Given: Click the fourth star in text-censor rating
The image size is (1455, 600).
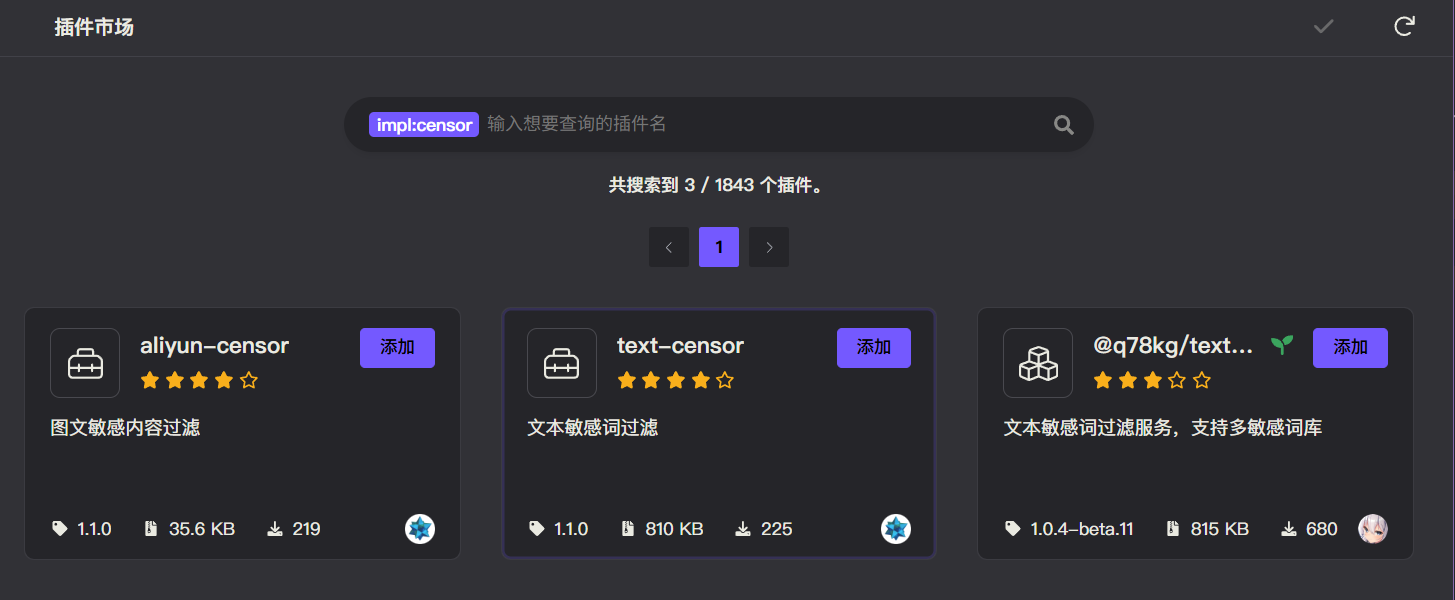Looking at the screenshot, I should tap(700, 380).
